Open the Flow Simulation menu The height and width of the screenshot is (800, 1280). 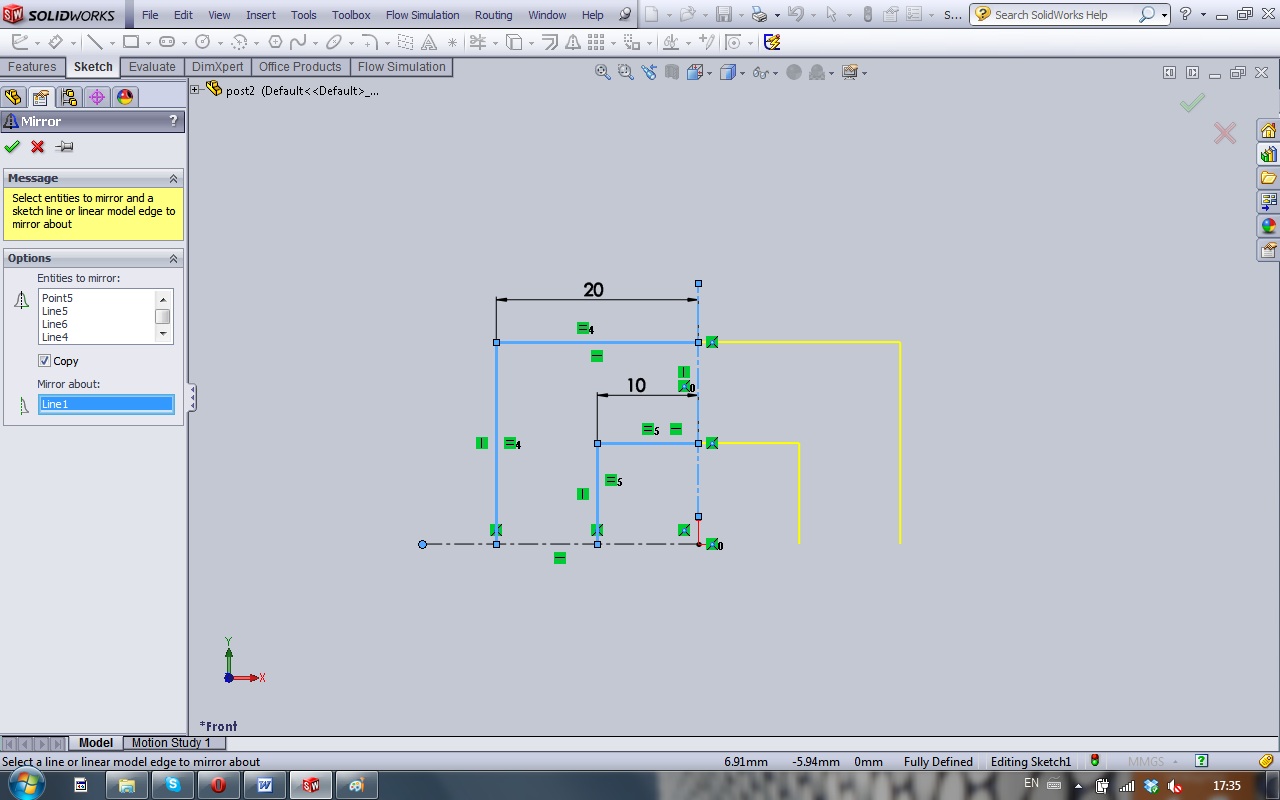(x=422, y=15)
